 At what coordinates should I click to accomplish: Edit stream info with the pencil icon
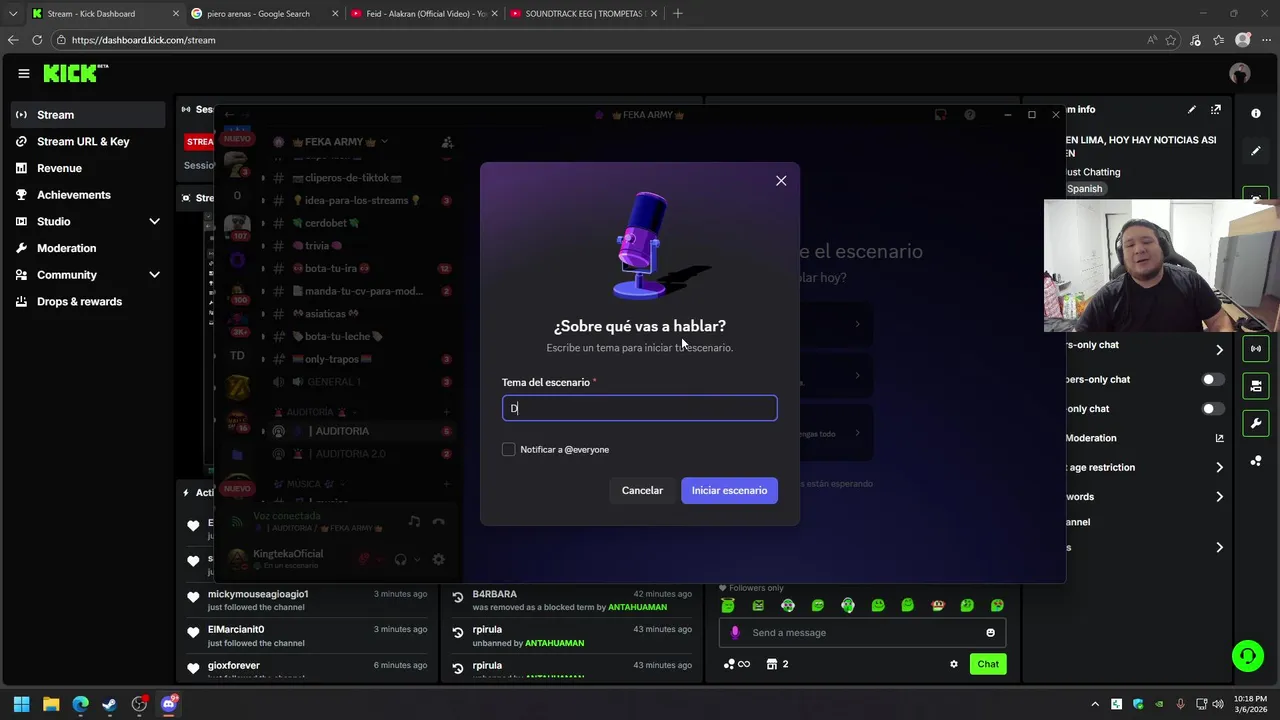1191,110
